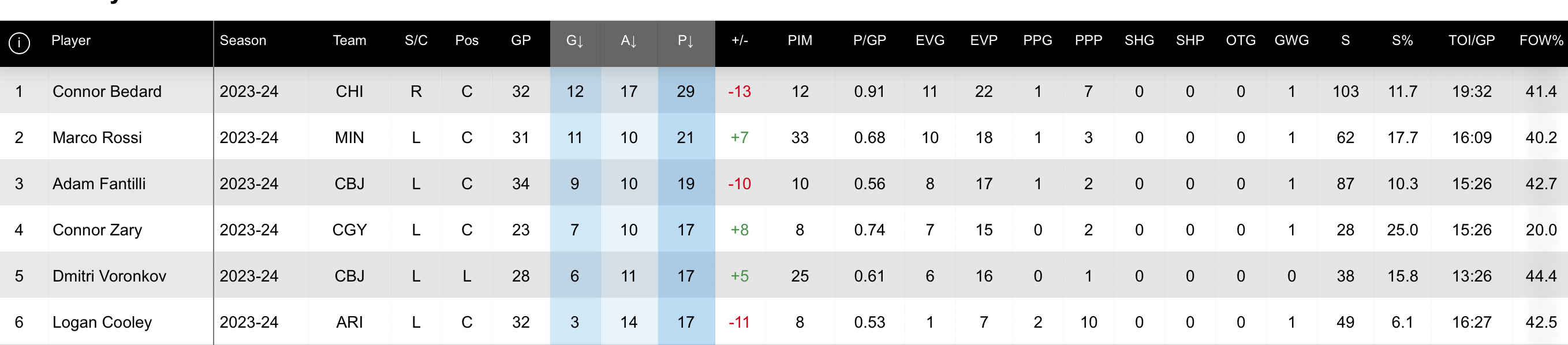Screen dimensions: 1568x345
Task: Sort by FOW% faceoff column header
Action: [1541, 40]
